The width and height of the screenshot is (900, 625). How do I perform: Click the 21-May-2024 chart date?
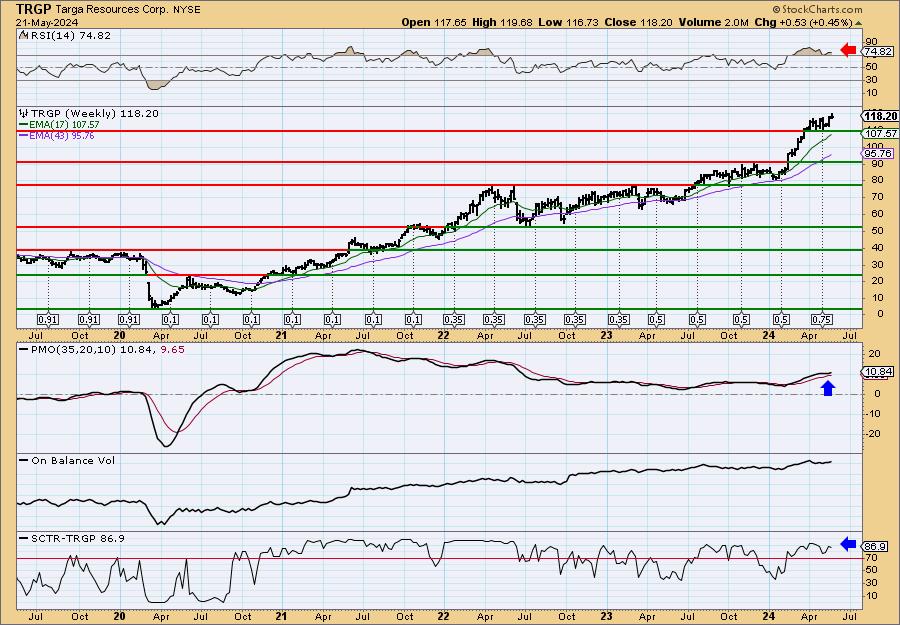click(45, 22)
